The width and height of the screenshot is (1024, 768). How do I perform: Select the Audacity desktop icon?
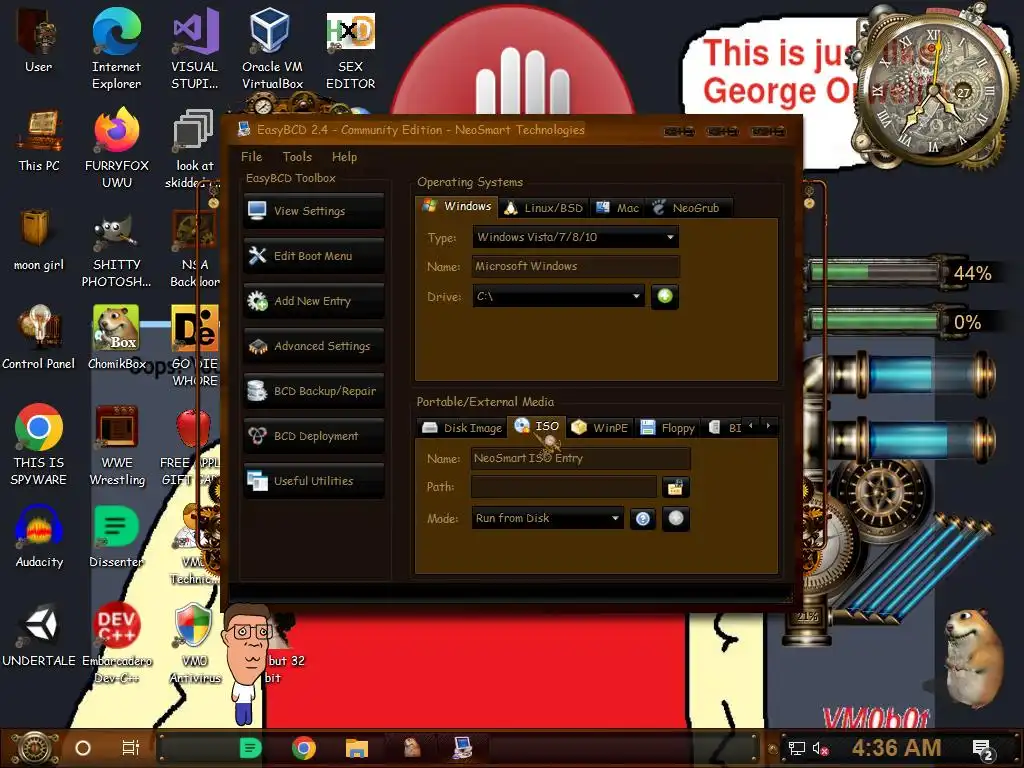pyautogui.click(x=39, y=537)
